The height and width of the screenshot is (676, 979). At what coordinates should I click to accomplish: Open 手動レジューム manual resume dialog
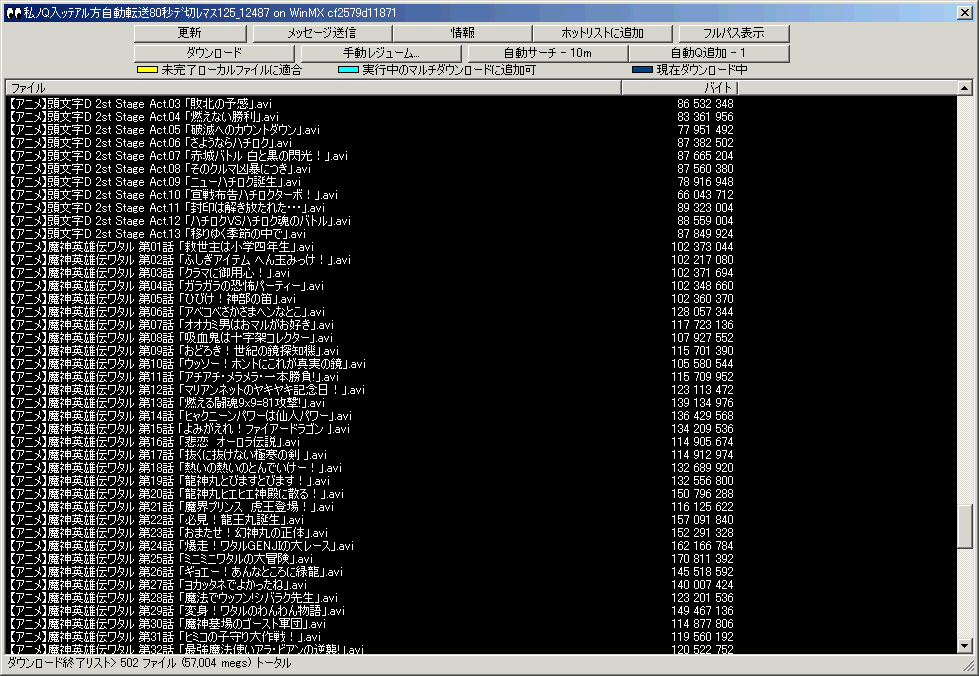381,52
